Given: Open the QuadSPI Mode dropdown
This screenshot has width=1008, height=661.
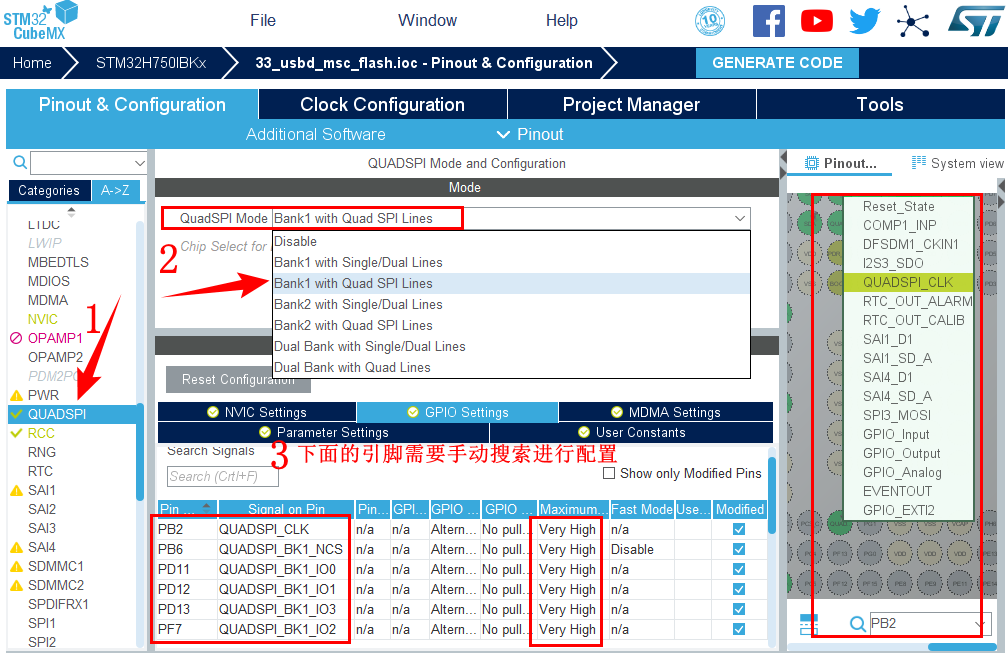Looking at the screenshot, I should pos(740,218).
